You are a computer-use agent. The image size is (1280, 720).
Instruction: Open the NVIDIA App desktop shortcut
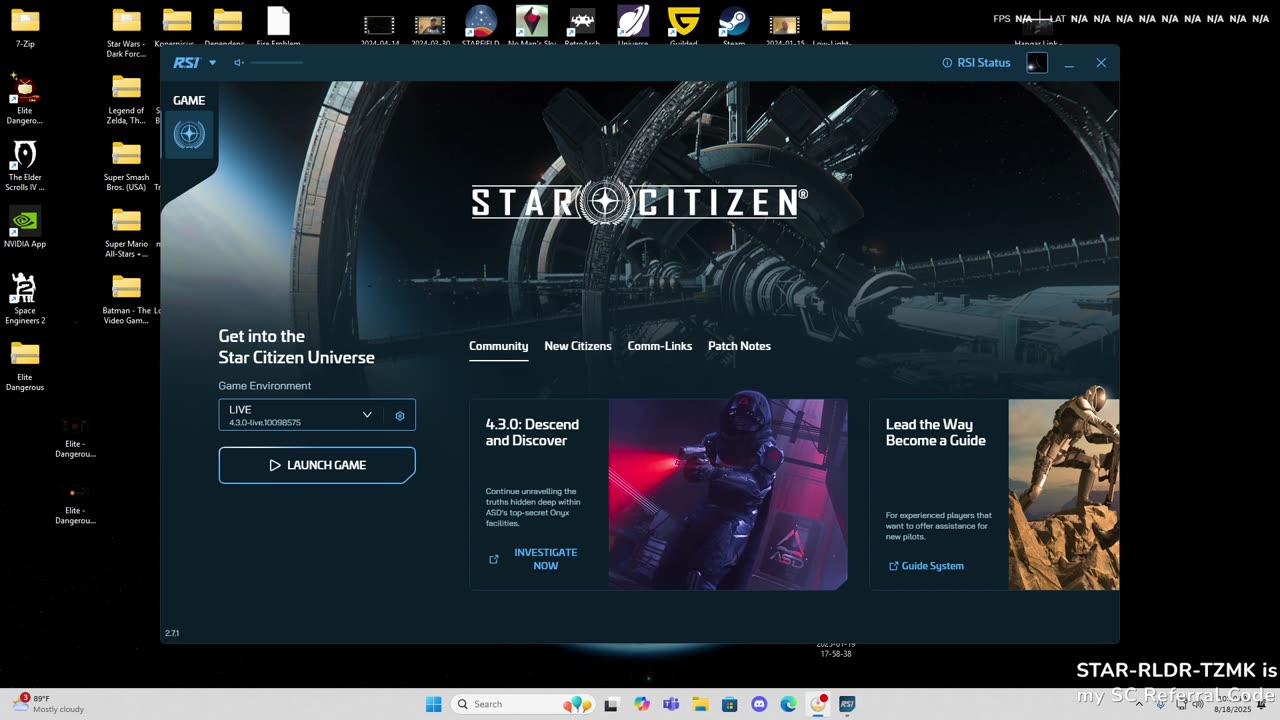coord(25,228)
